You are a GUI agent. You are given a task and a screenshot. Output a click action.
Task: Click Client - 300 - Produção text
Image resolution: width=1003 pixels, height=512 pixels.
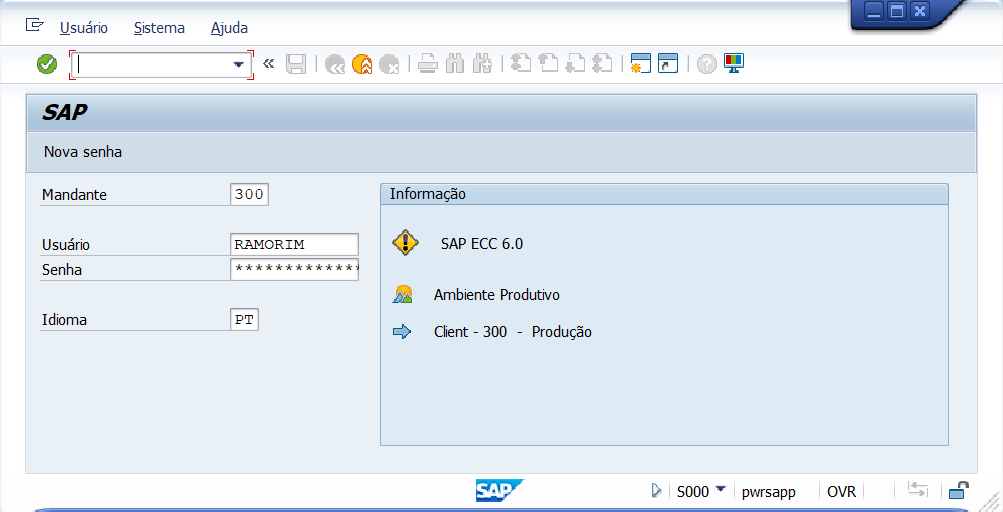513,332
